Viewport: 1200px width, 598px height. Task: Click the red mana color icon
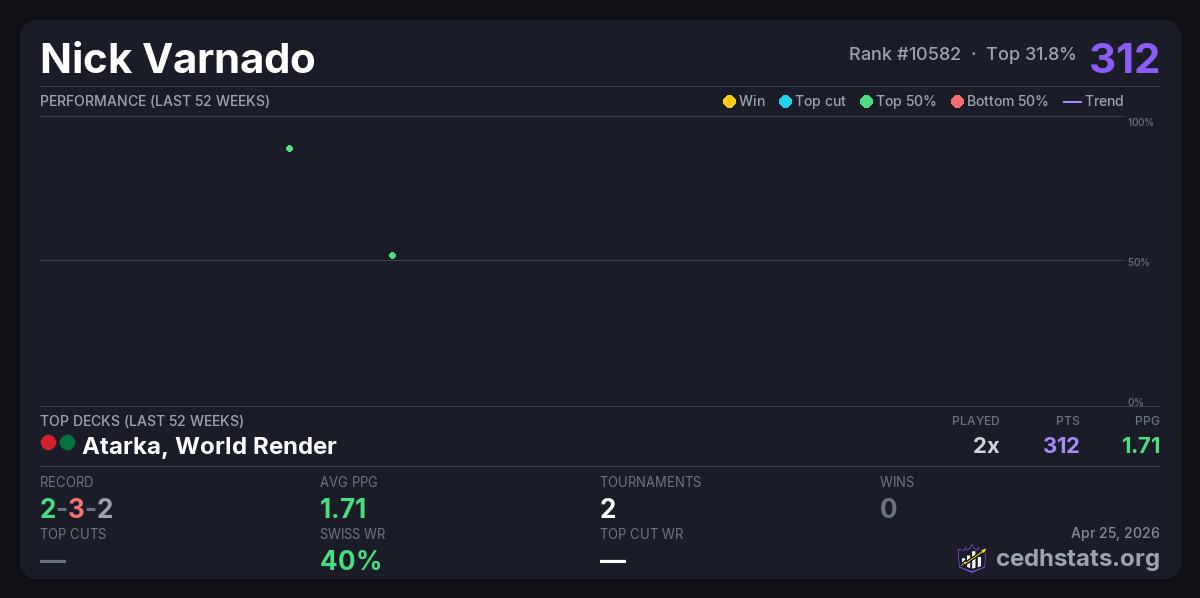tap(48, 443)
